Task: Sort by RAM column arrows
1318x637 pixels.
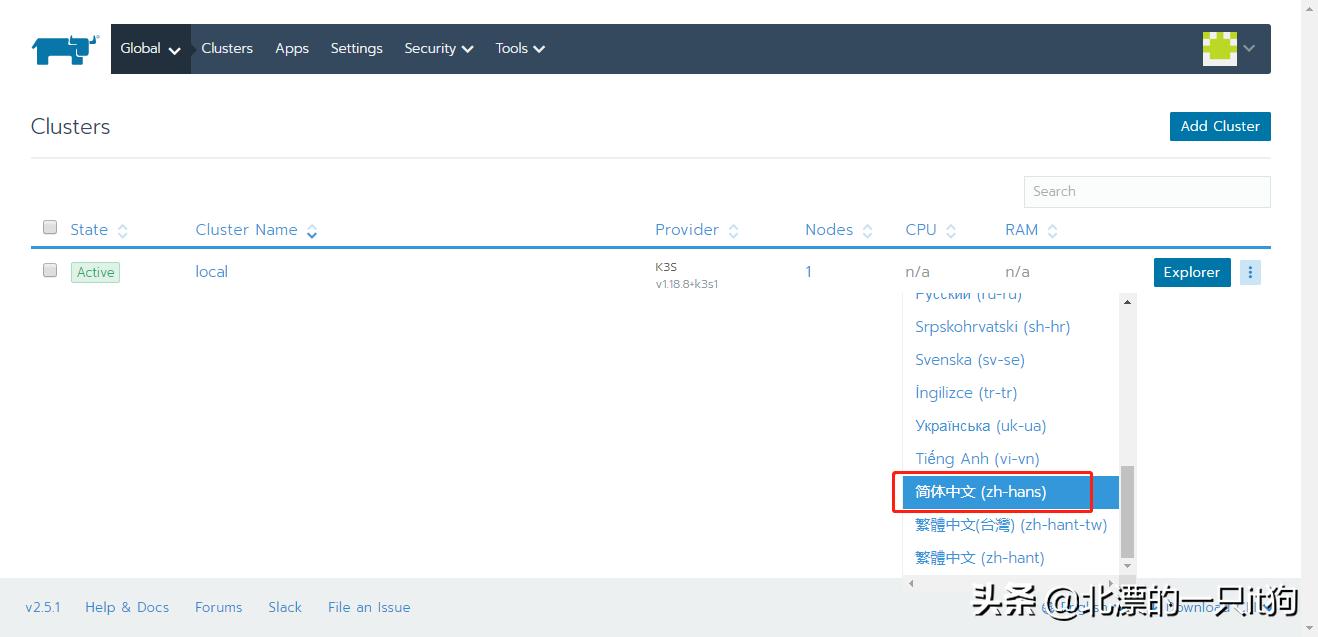Action: click(1052, 231)
